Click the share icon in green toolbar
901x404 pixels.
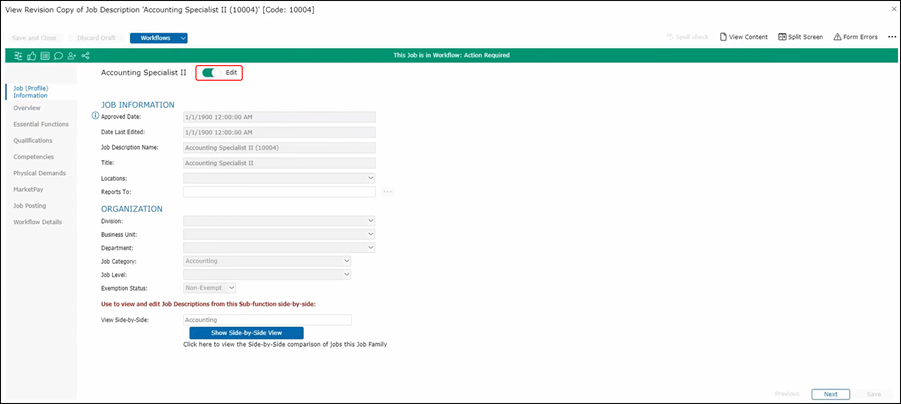coord(85,56)
